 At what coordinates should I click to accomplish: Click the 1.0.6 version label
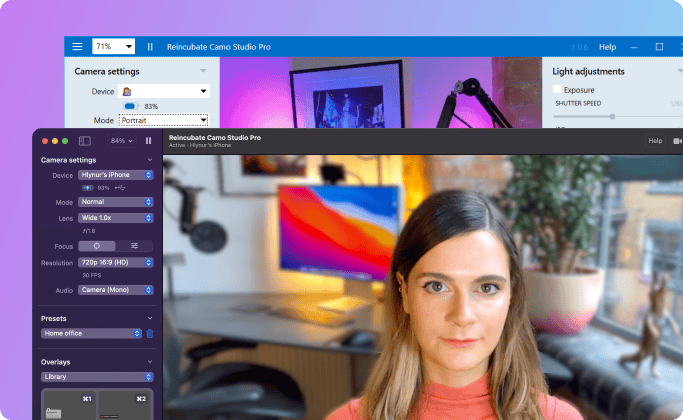tap(579, 47)
